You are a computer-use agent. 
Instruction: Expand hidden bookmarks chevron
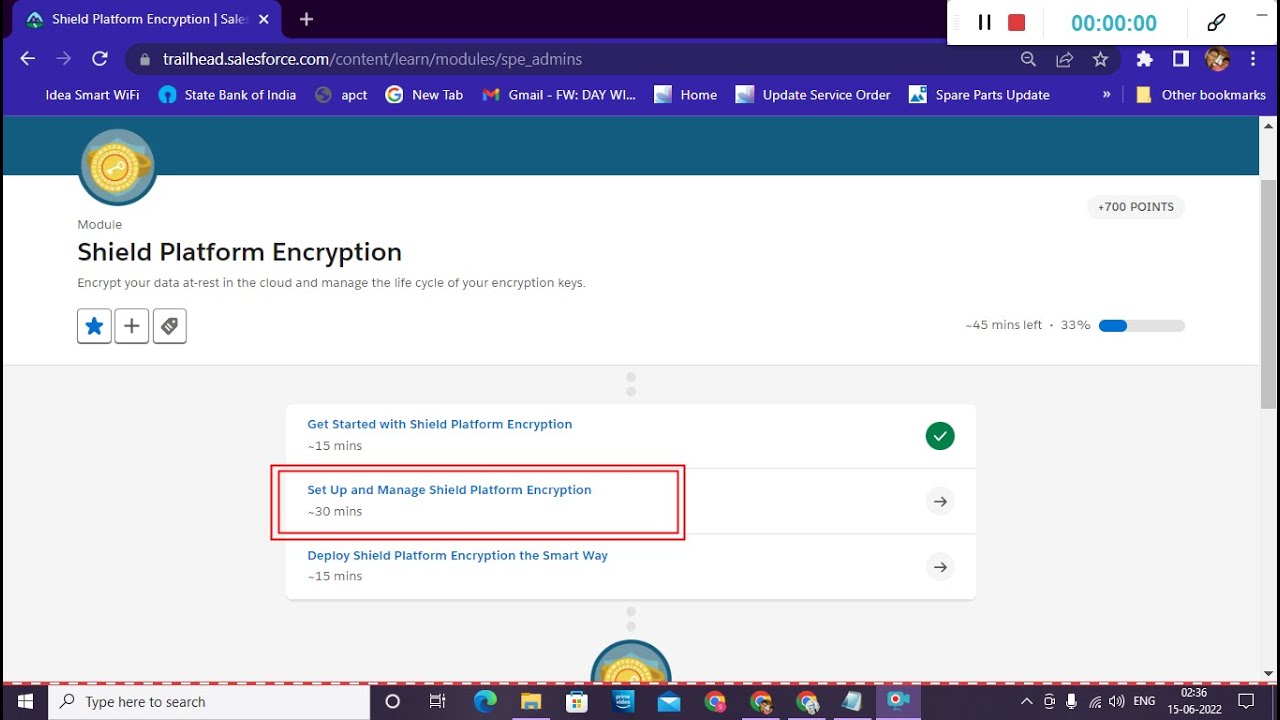point(1107,94)
